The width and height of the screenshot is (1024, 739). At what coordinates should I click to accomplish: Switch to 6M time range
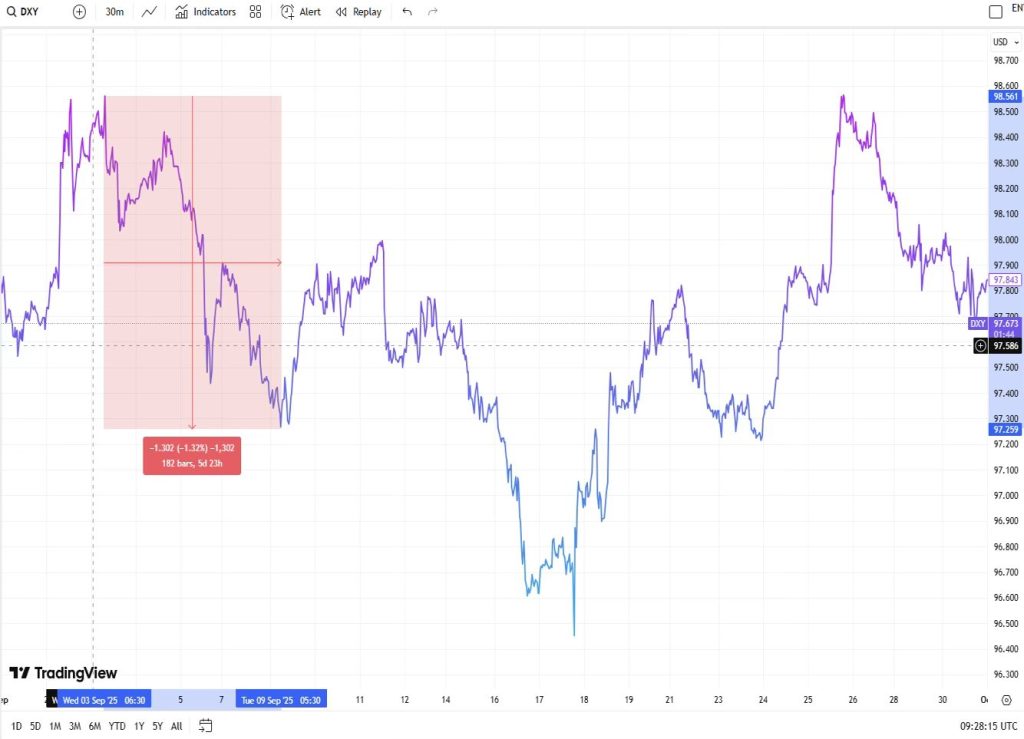(95, 725)
